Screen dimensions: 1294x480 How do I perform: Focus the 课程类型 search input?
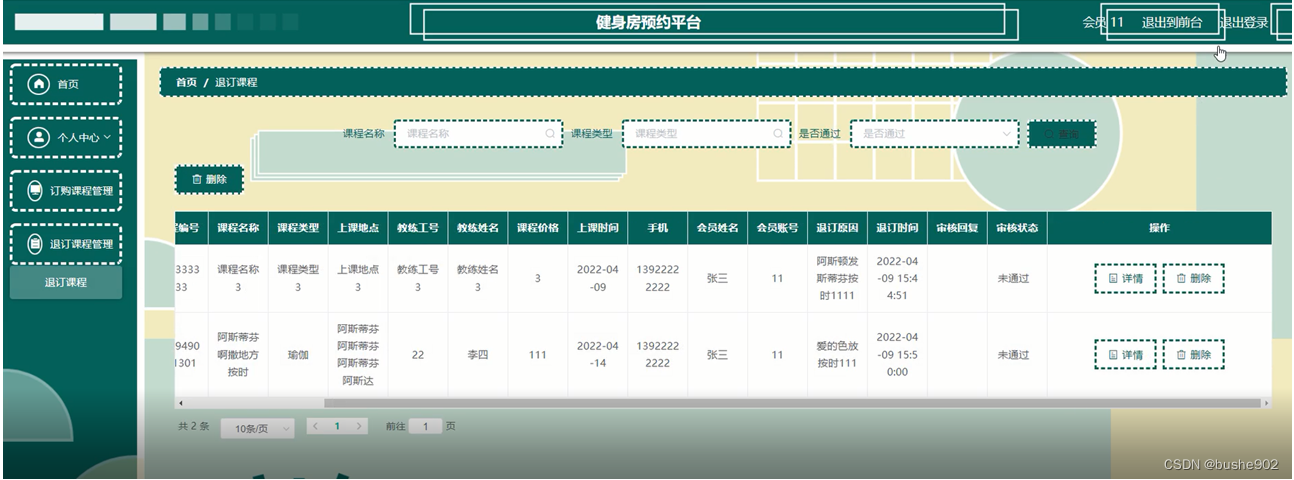706,133
